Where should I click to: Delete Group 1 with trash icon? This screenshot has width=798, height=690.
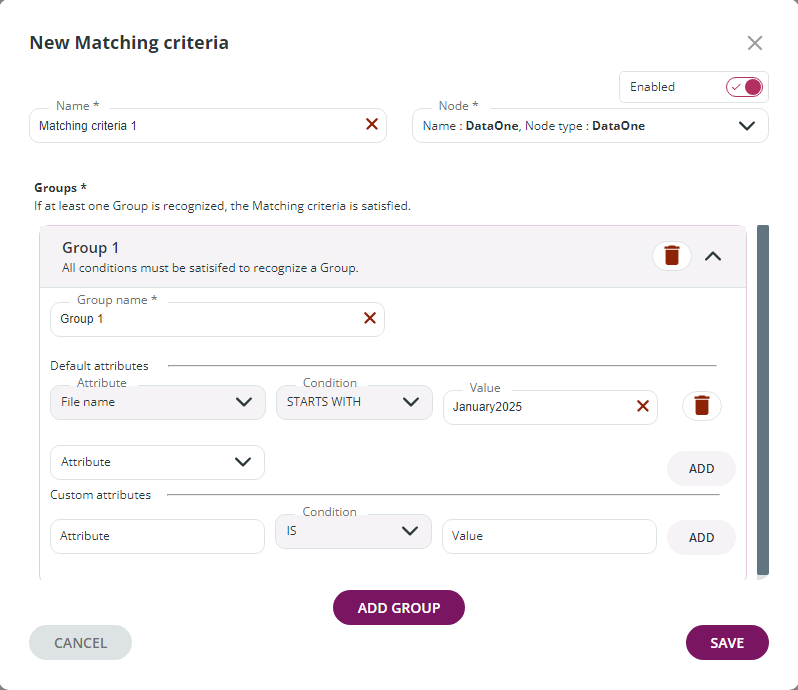(672, 256)
